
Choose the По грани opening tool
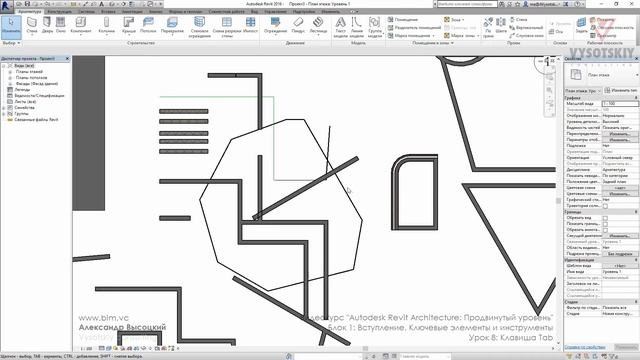[x=488, y=27]
